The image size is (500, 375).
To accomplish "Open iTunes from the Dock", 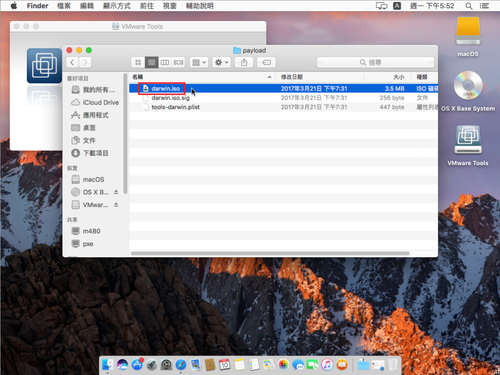I will click(327, 365).
